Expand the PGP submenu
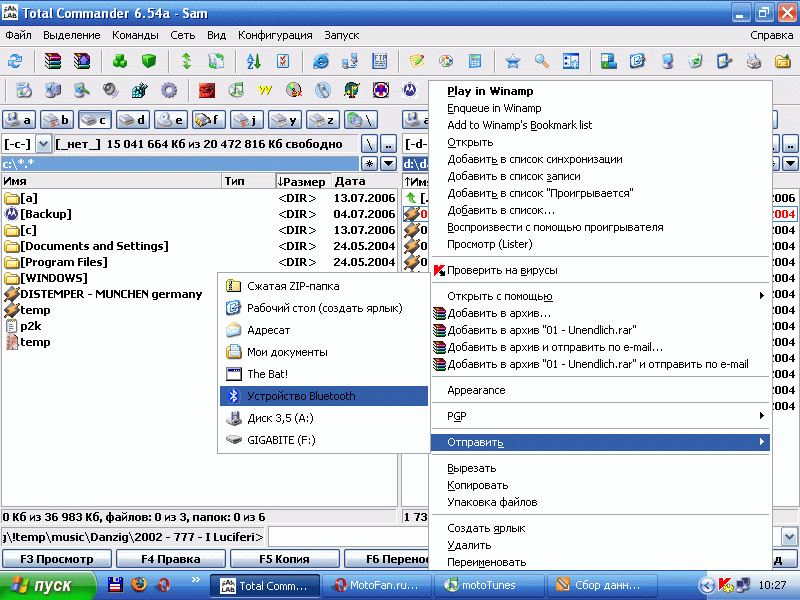Image resolution: width=800 pixels, height=600 pixels. tap(600, 416)
